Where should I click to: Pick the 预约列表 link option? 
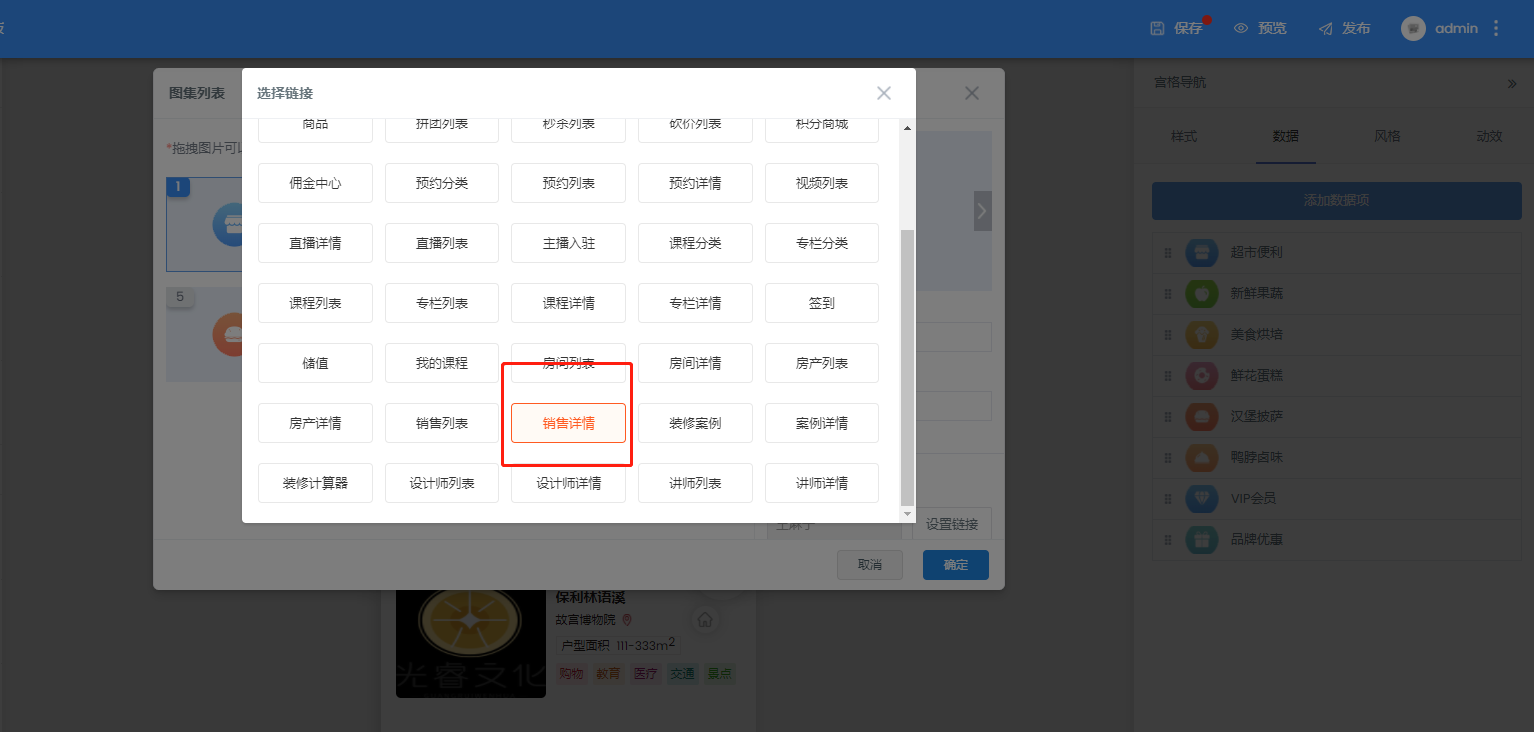569,183
